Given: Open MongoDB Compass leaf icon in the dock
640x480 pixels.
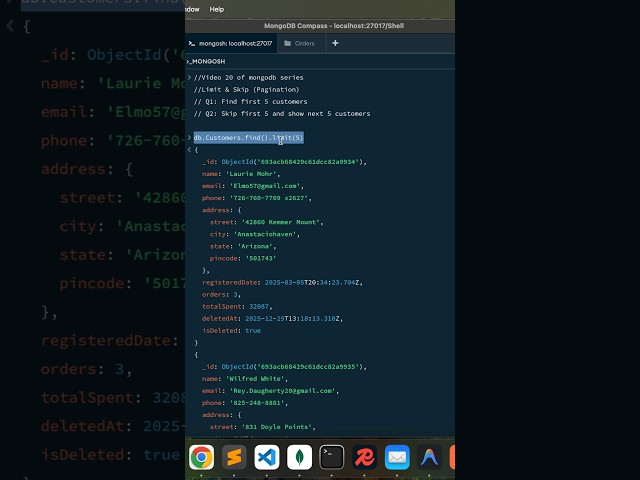Looking at the screenshot, I should [300, 457].
